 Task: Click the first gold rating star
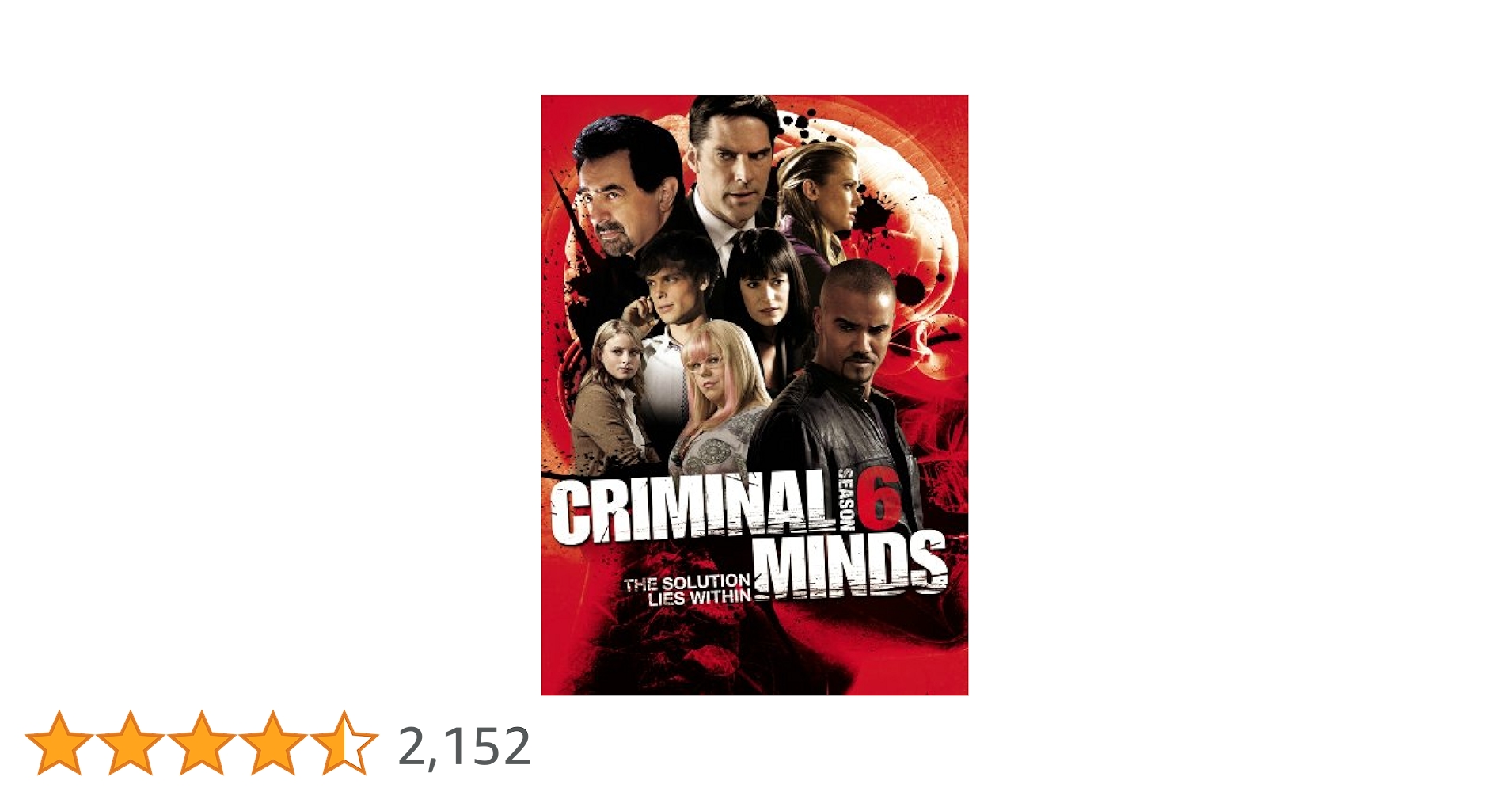(x=59, y=743)
